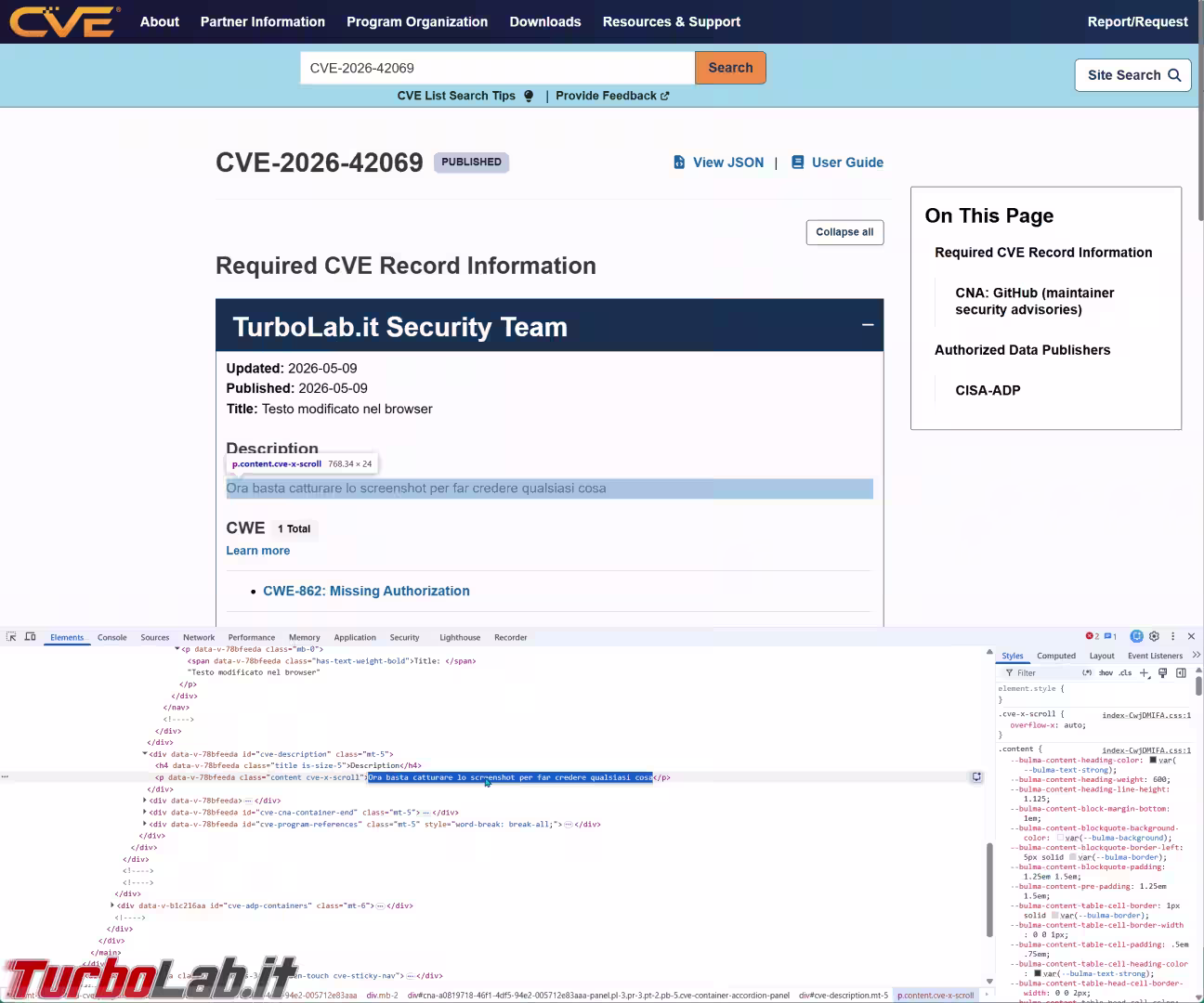
Task: Click the heading-color black swatch in Styles
Action: pos(1153,761)
